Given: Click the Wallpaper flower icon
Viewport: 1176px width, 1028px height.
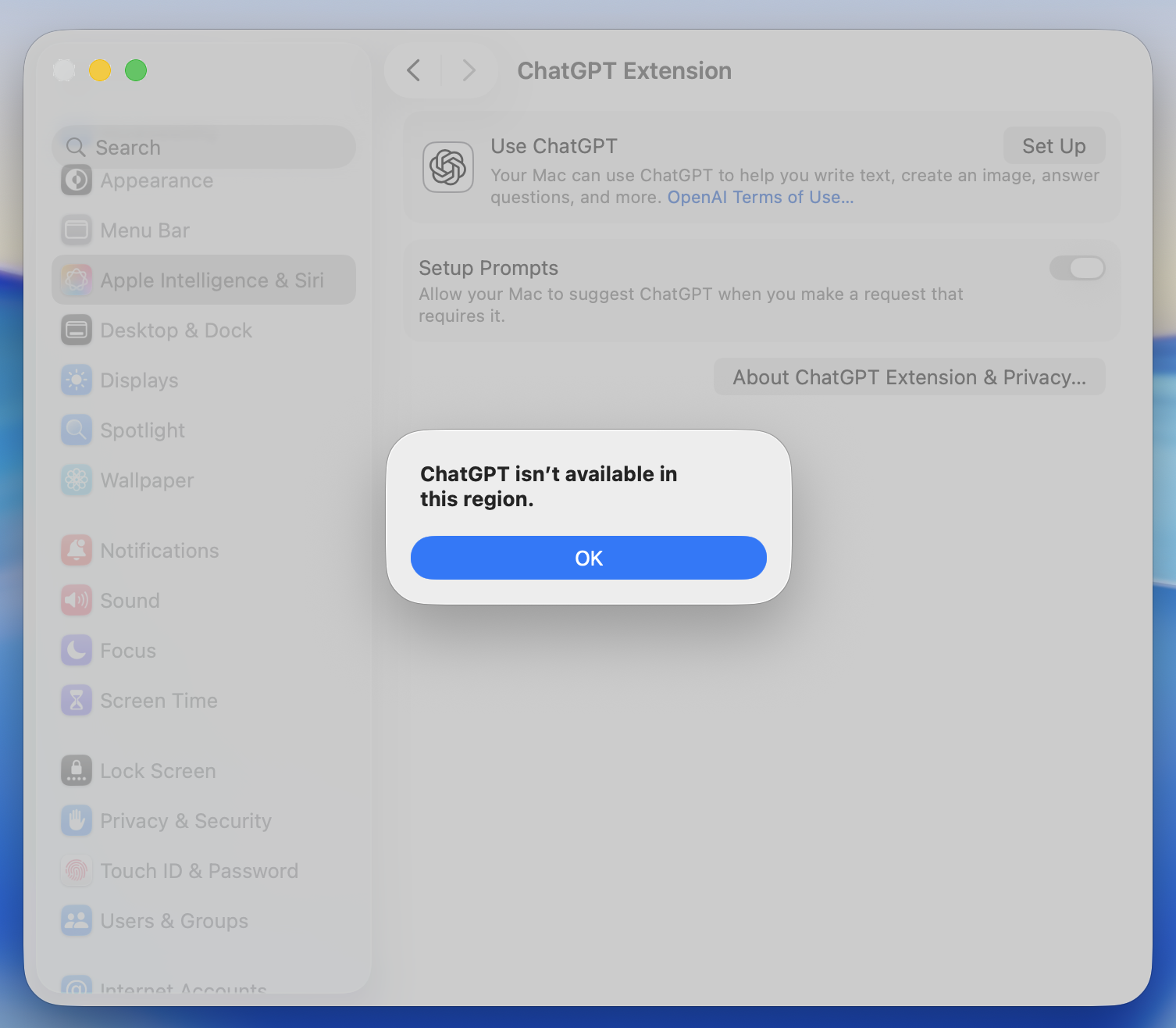Looking at the screenshot, I should (77, 480).
